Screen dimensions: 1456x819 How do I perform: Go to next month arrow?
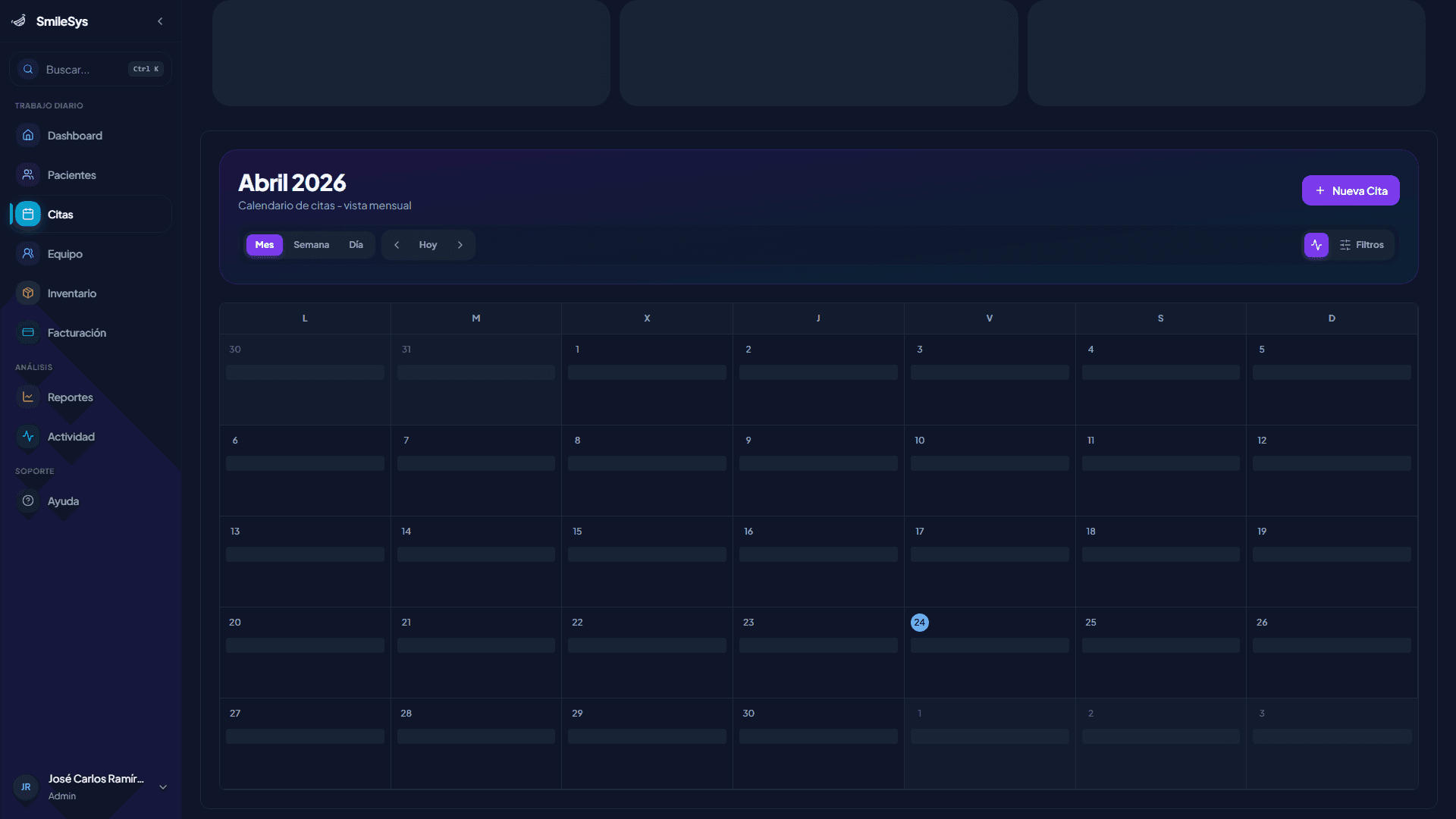point(460,245)
